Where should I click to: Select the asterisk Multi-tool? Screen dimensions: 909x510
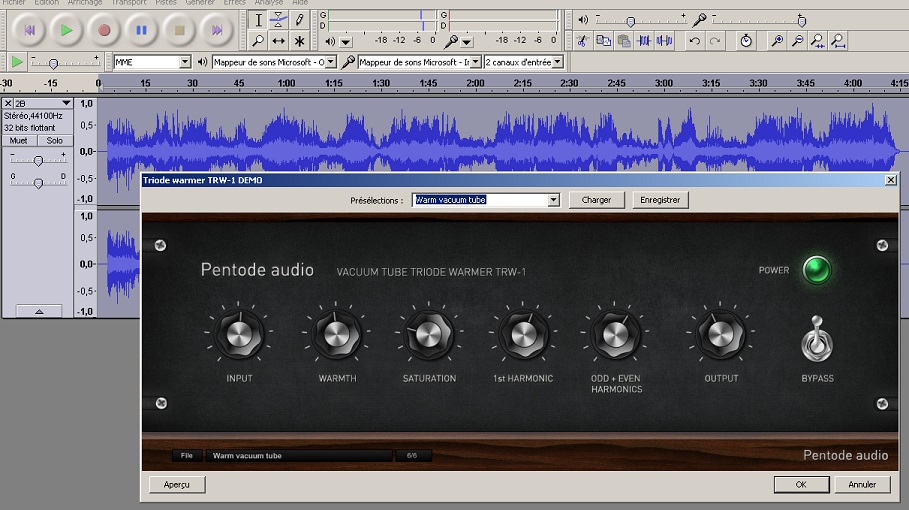point(299,41)
